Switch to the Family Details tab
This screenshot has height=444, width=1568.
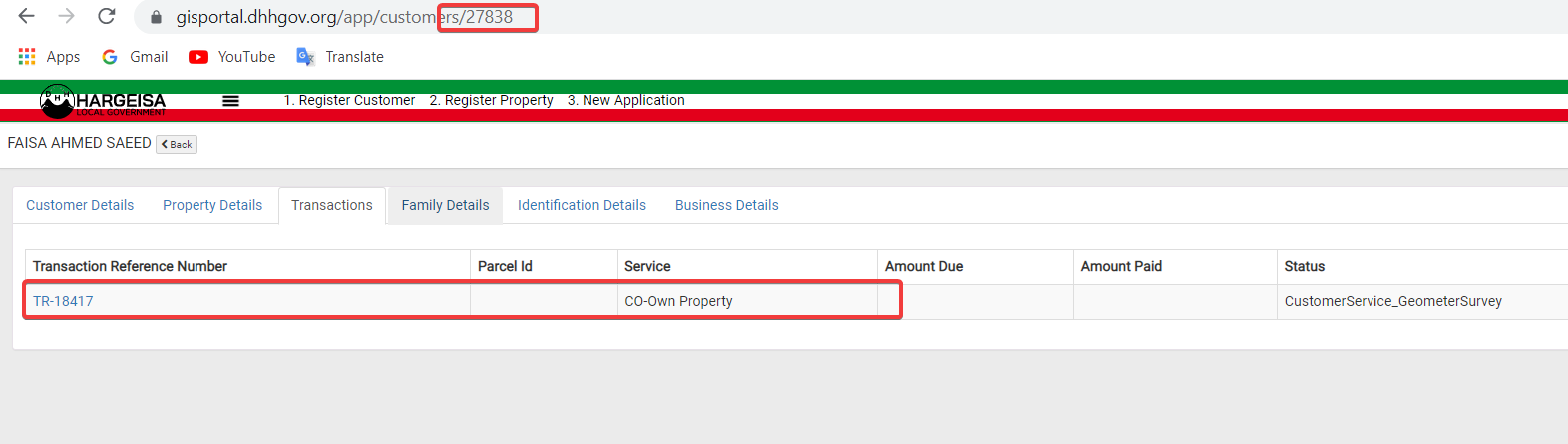tap(445, 205)
